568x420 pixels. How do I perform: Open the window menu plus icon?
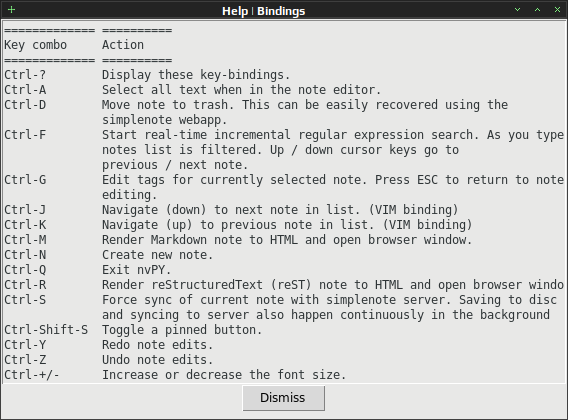(12, 10)
